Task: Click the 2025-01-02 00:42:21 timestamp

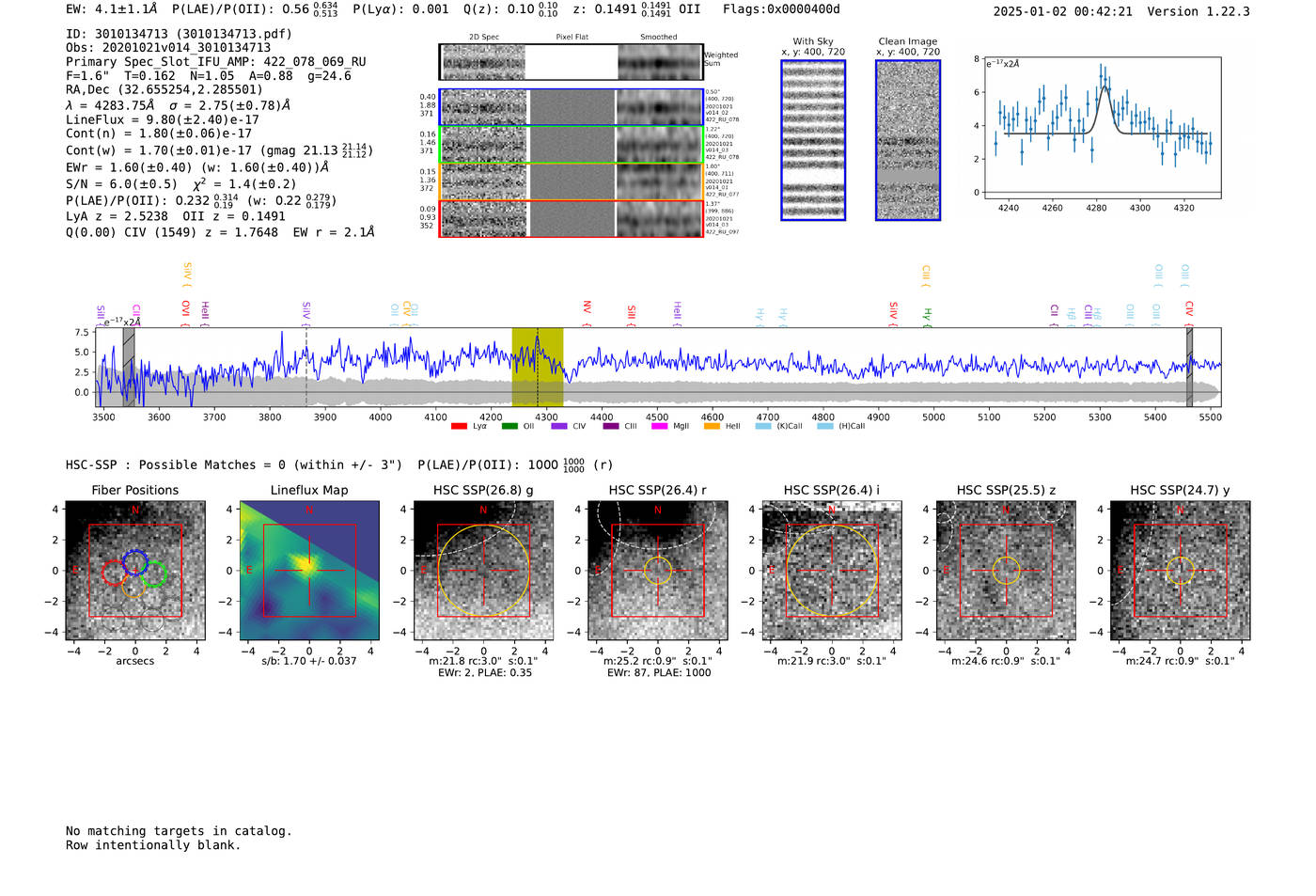Action: 1063,11
